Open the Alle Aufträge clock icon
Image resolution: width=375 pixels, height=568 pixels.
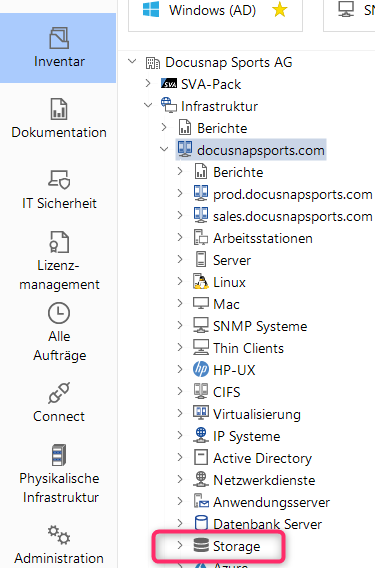(x=59, y=313)
